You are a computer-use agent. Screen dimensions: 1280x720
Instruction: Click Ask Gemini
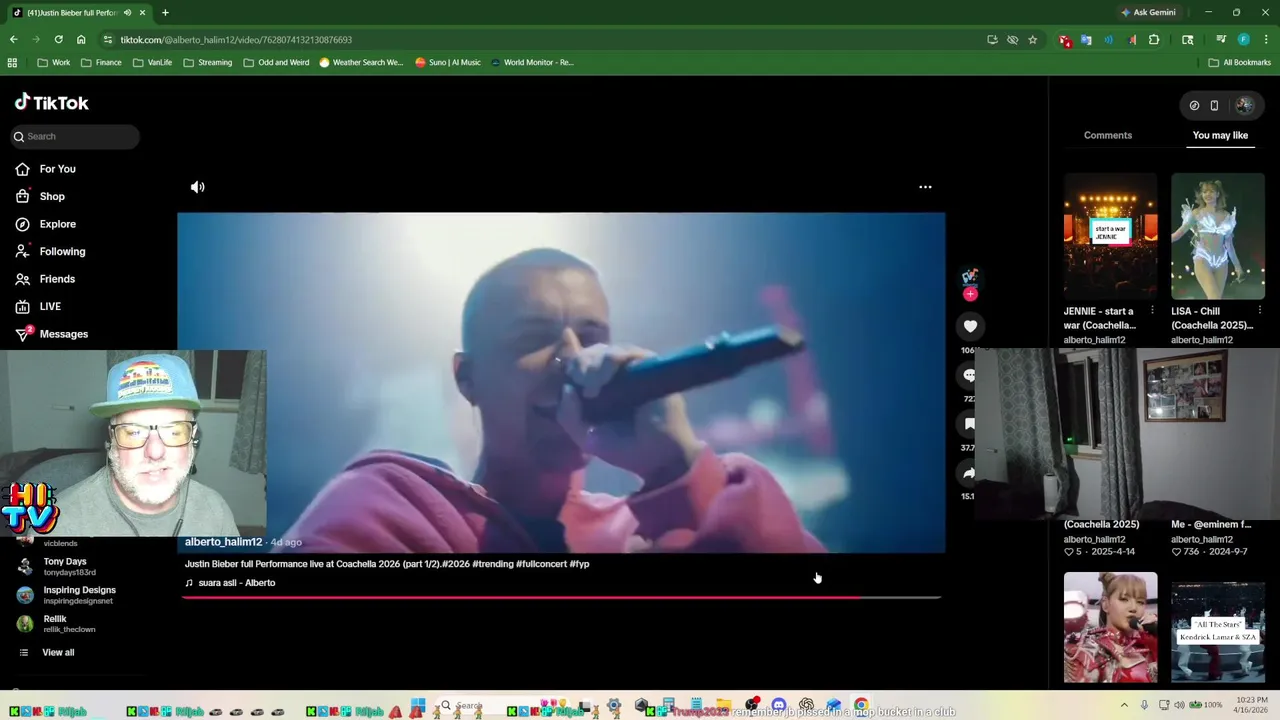tap(1148, 12)
